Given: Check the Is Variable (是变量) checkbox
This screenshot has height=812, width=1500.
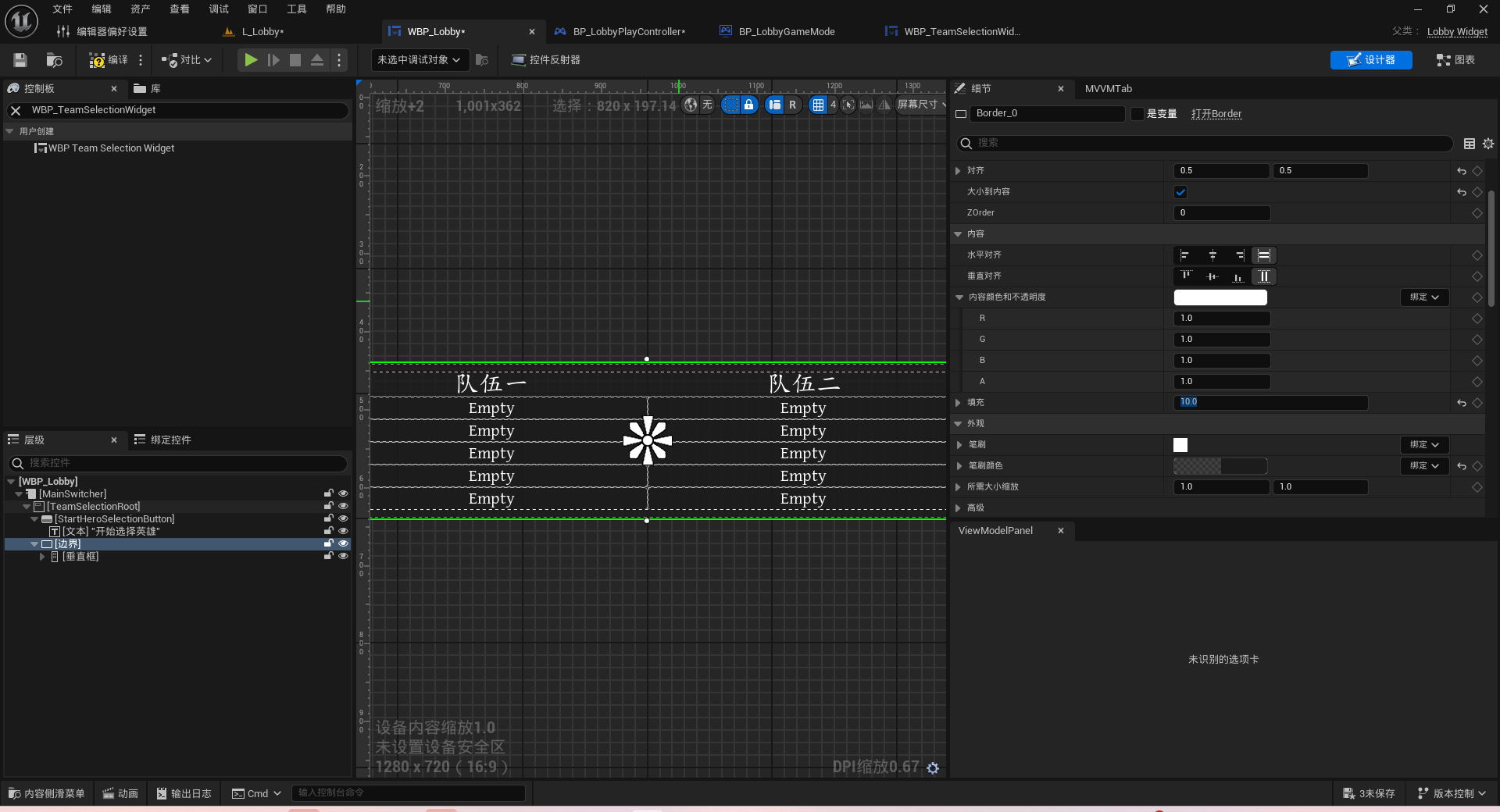Looking at the screenshot, I should 1137,114.
